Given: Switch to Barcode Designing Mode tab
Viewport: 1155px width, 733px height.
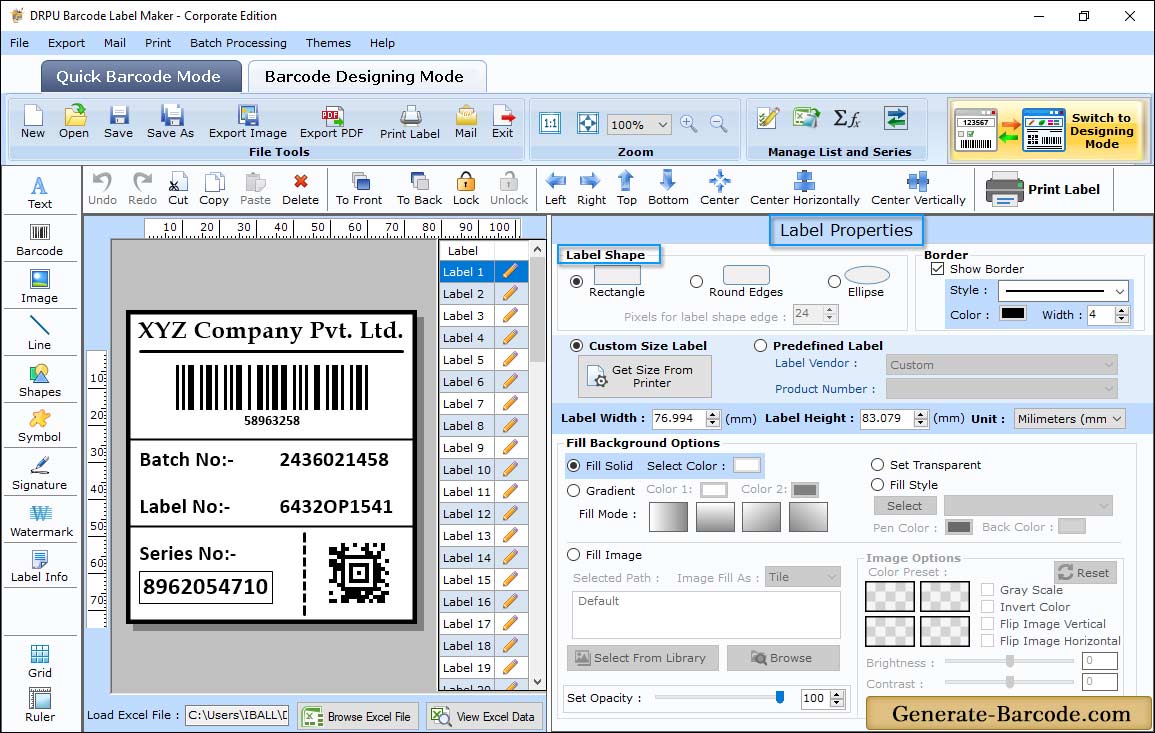Looking at the screenshot, I should 365,77.
